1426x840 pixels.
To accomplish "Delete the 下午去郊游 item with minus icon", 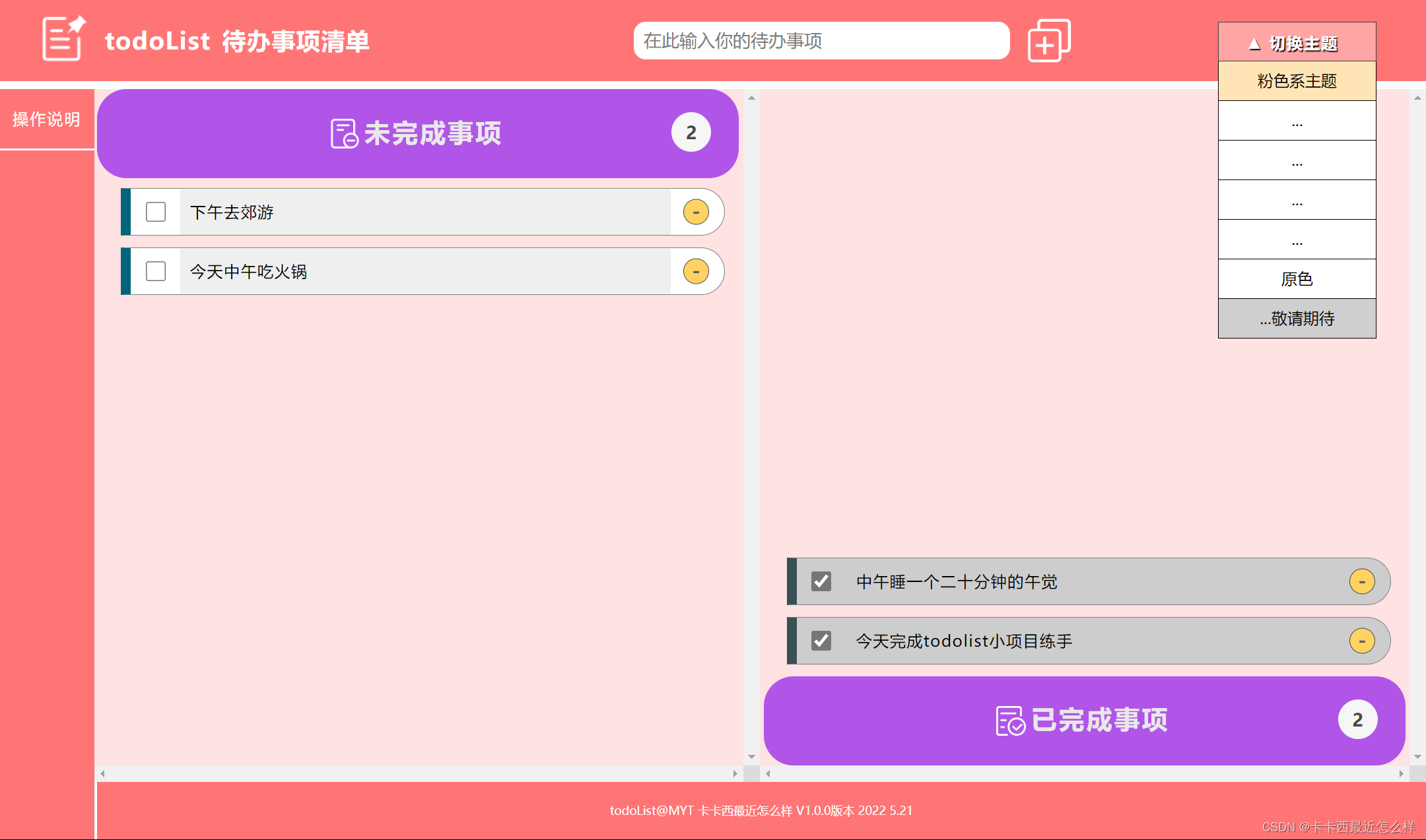I will pos(696,212).
